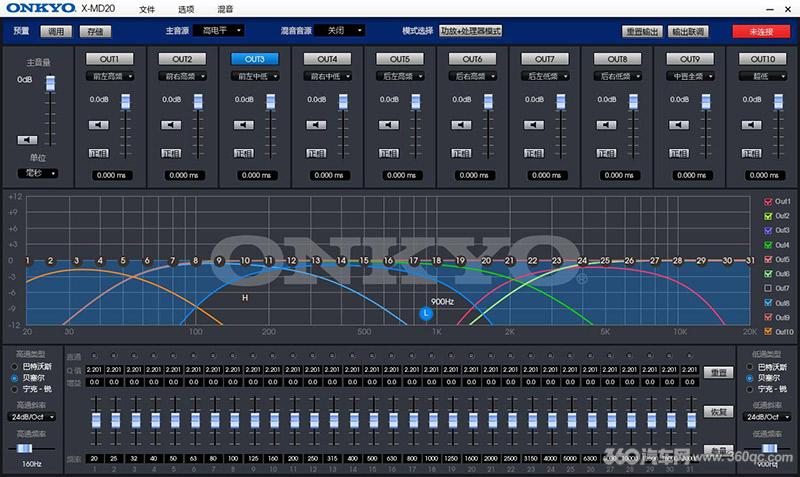The width and height of the screenshot is (800, 477).
Task: Open OUT10 超低 channel type dropdown
Action: click(762, 77)
